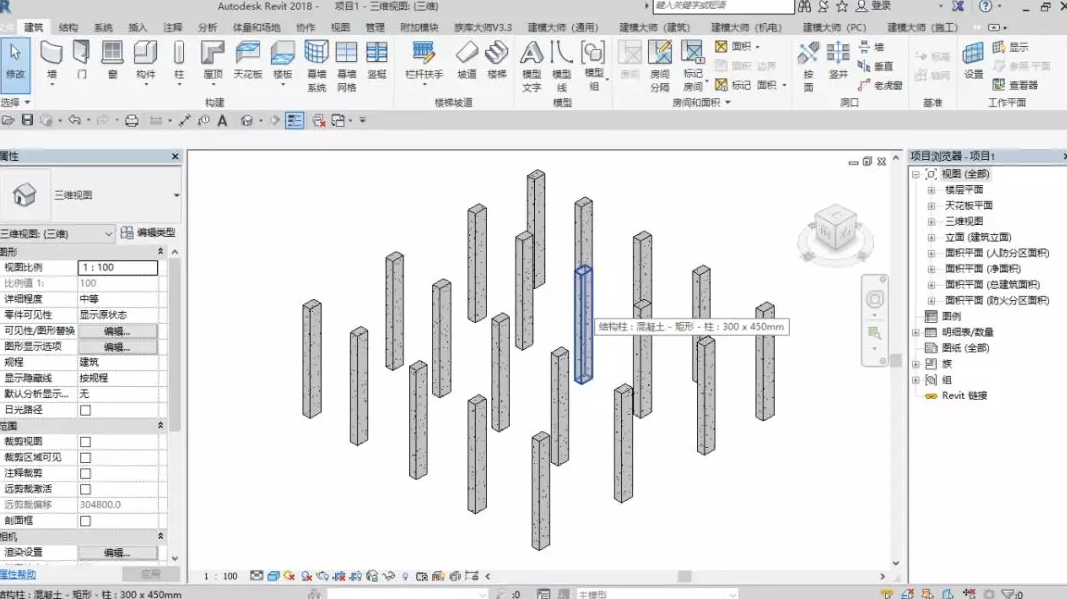Screen dimensions: 1067x599
Task: Open the 三维视图 type selector dropdown
Action: click(x=176, y=195)
